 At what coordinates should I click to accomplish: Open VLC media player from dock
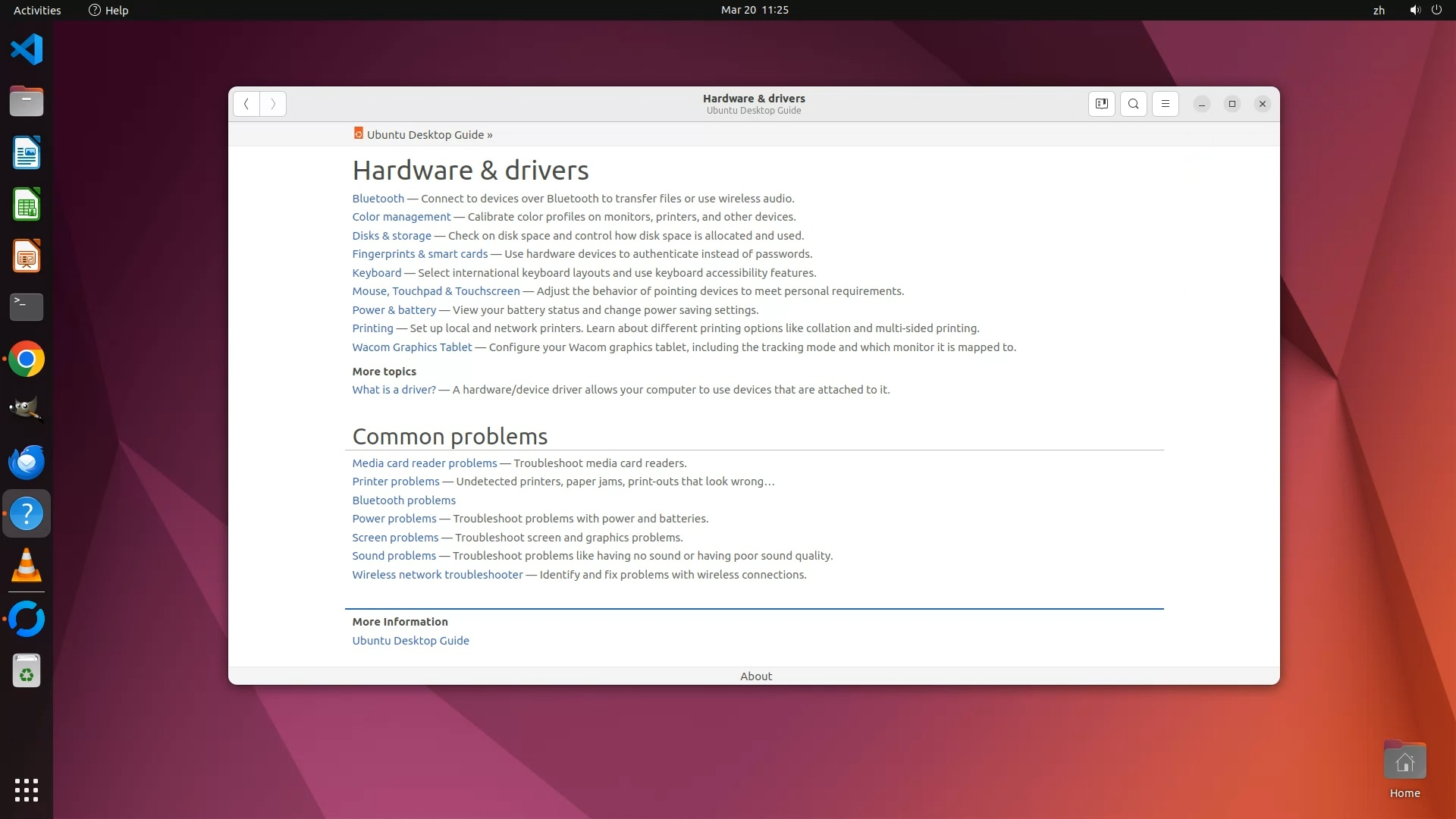click(27, 566)
